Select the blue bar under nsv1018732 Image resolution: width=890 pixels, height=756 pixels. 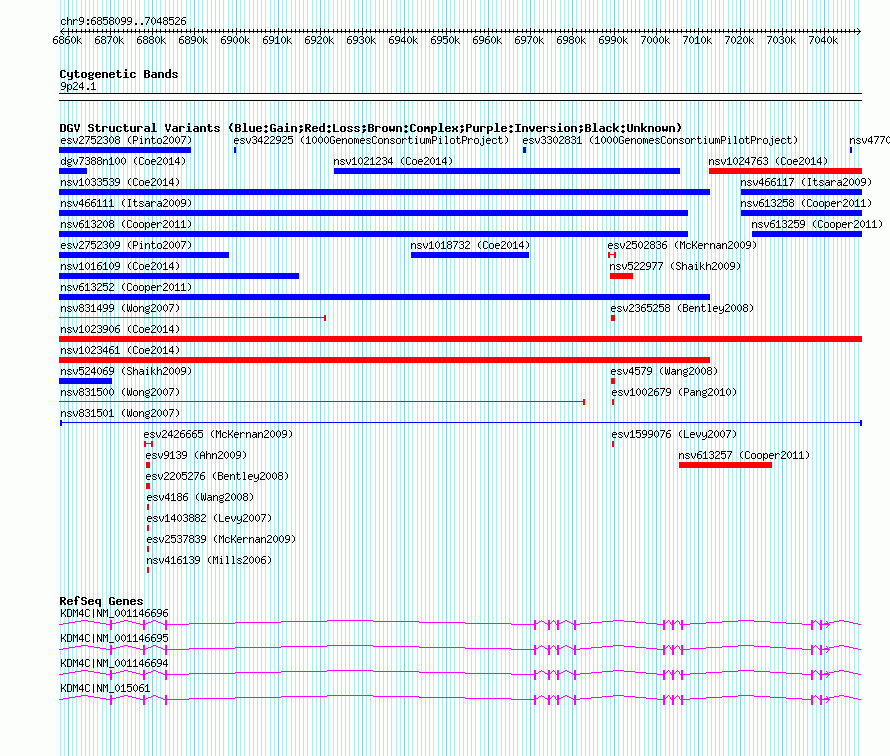click(x=470, y=255)
